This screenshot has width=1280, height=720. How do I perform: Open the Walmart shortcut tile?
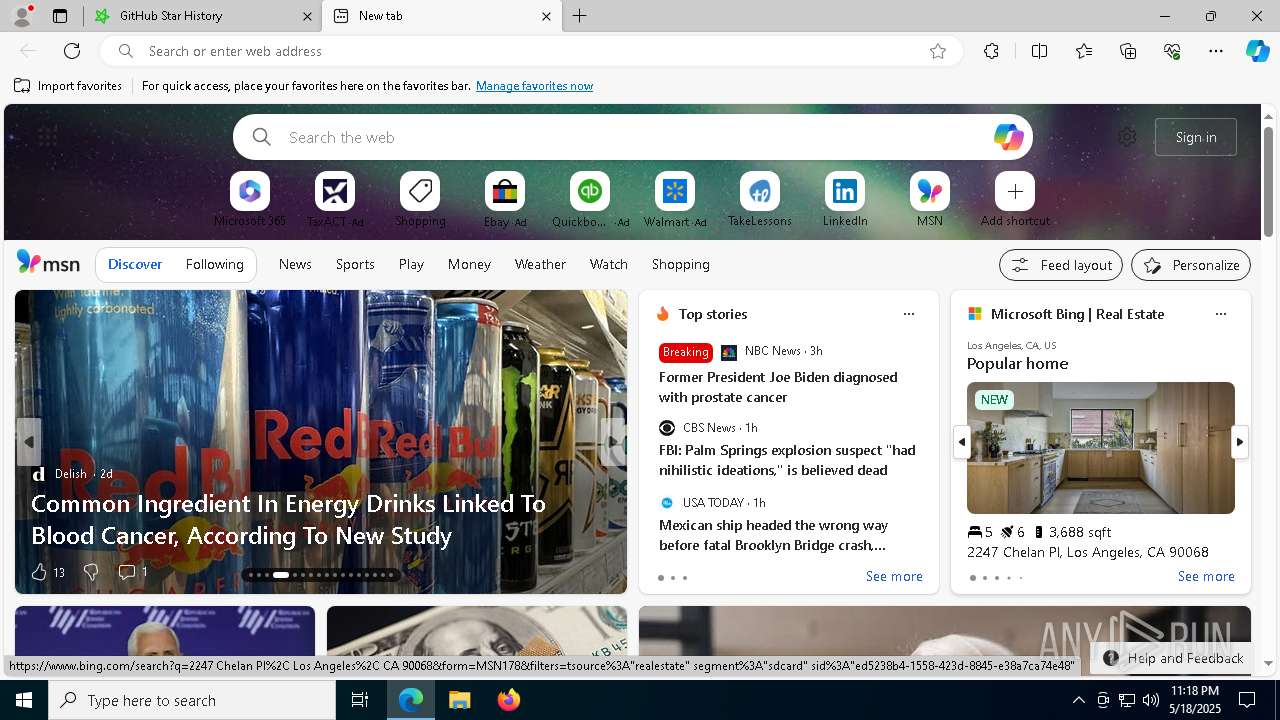[x=675, y=191]
